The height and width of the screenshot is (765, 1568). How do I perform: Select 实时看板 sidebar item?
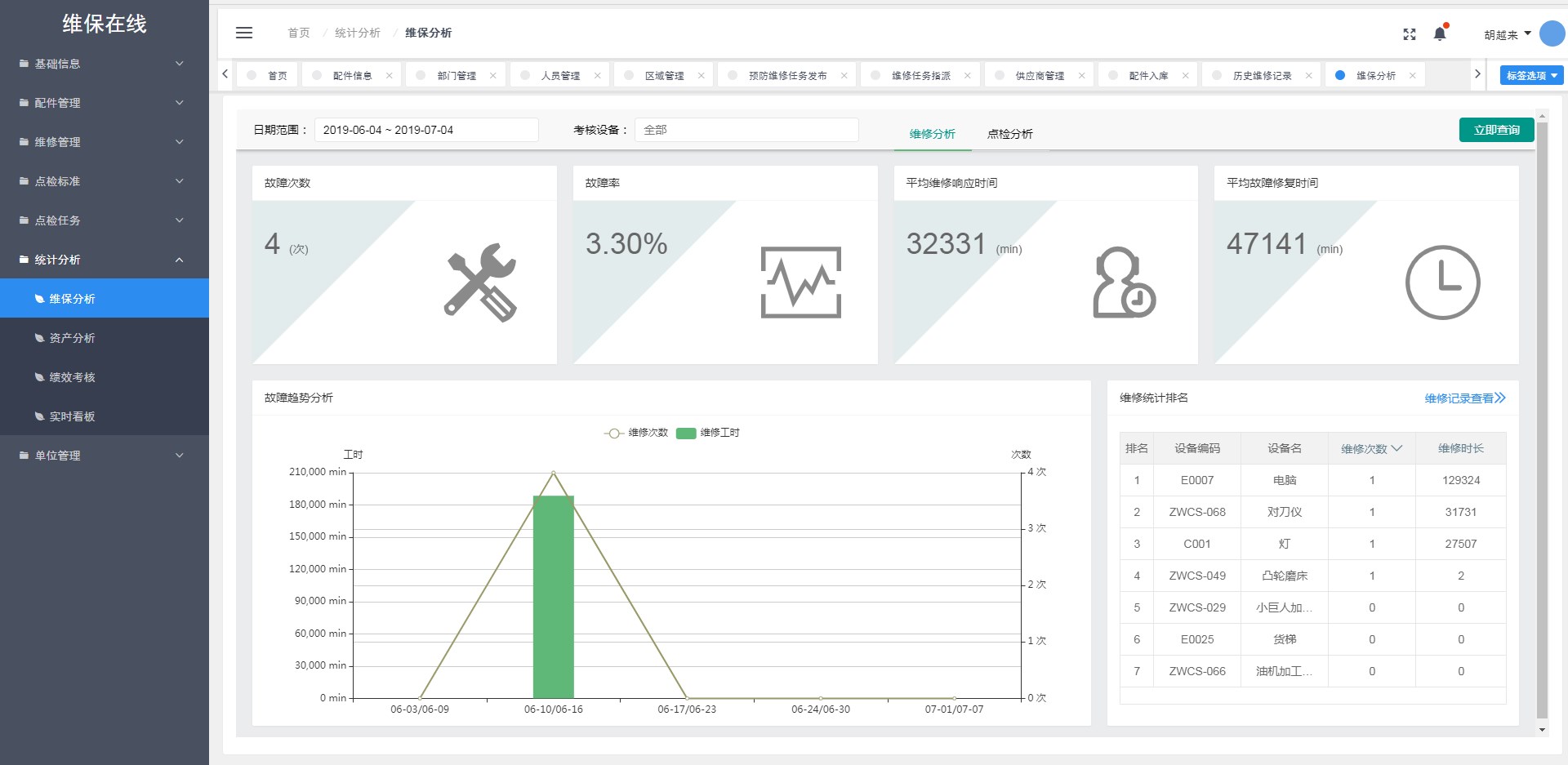pyautogui.click(x=105, y=416)
